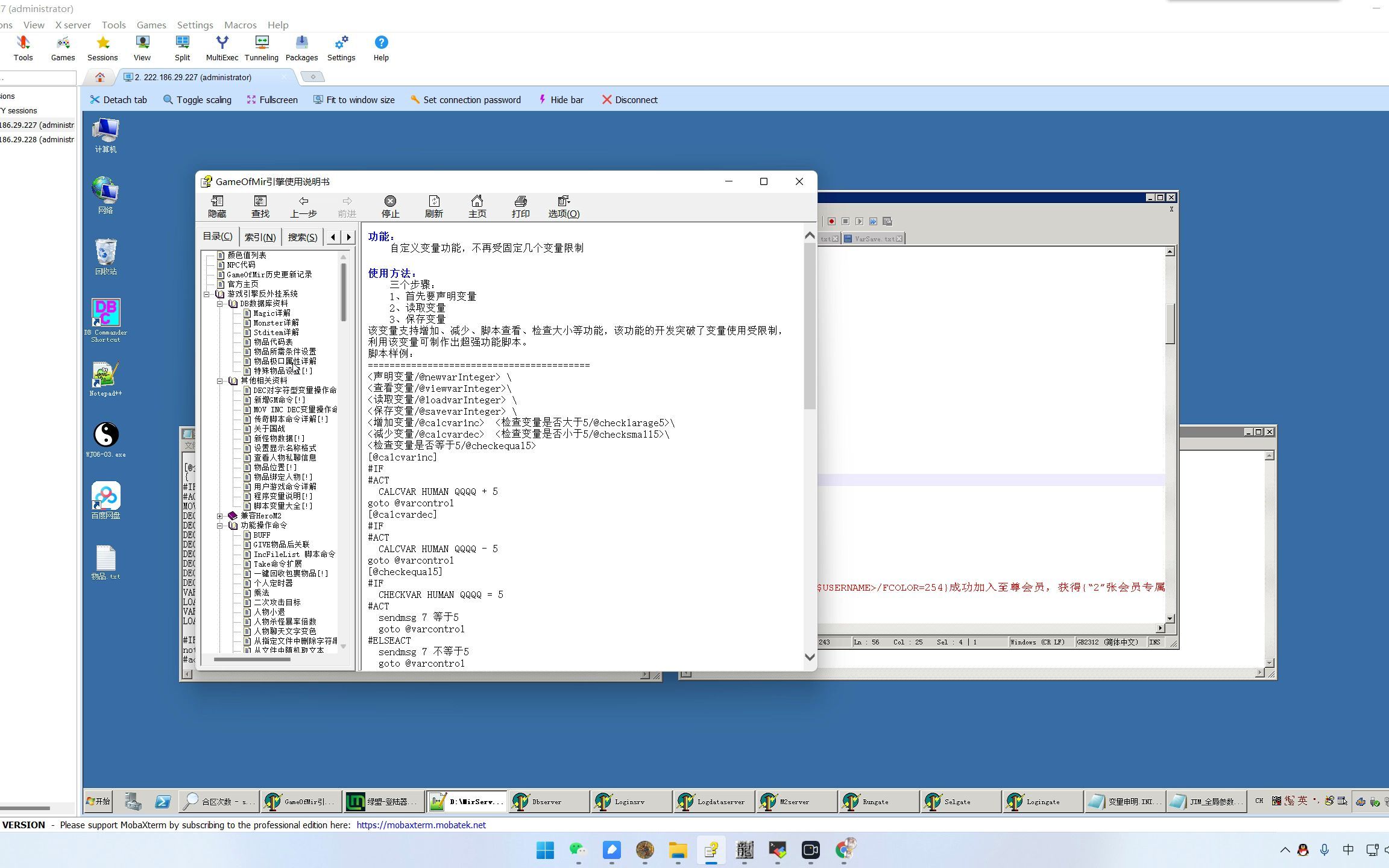Screen dimensions: 1389x868
Task: Open DB Commander Shortcut desktop icon
Action: tap(106, 320)
